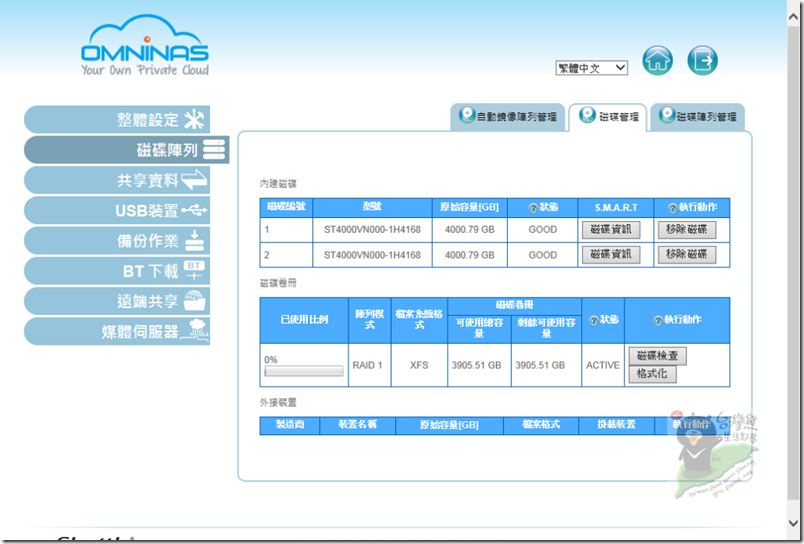Image resolution: width=804 pixels, height=544 pixels.
Task: Click the 格式化 button
Action: [x=652, y=374]
